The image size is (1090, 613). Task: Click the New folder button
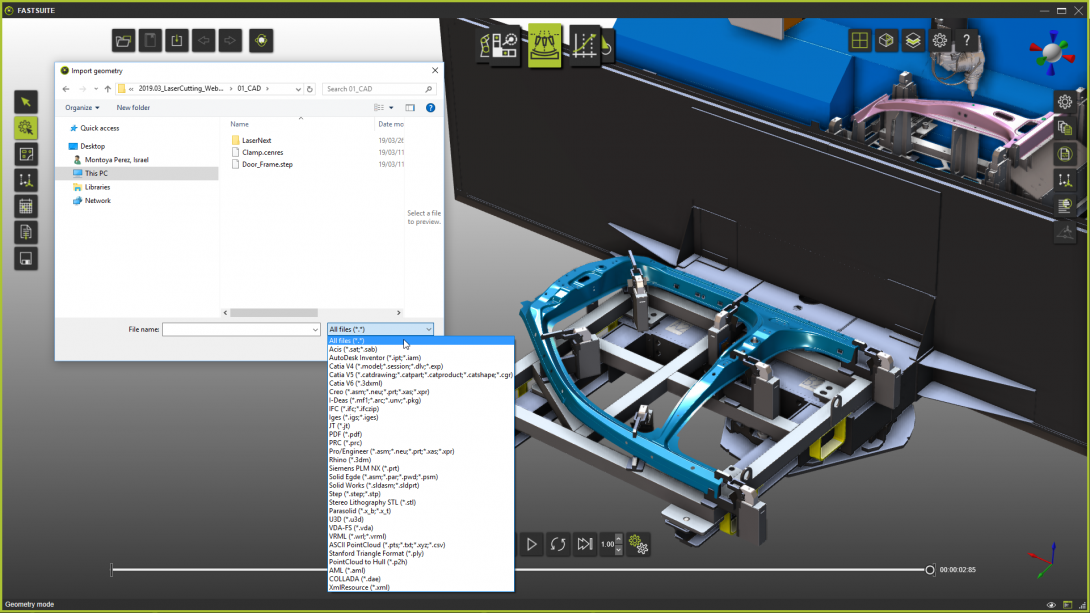133,107
